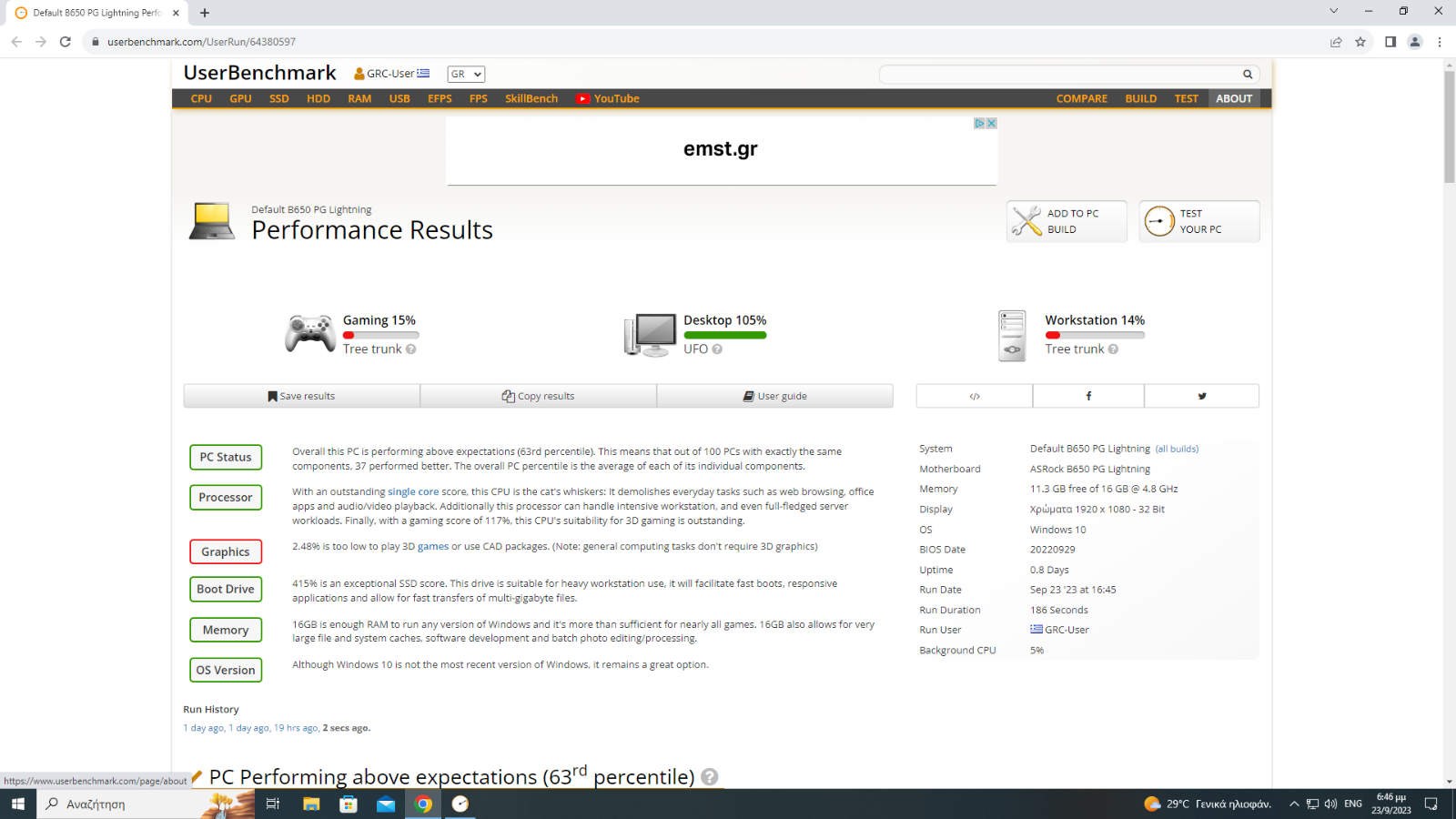Viewport: 1456px width, 819px height.
Task: Click the workstation tower icon
Action: (x=1012, y=336)
